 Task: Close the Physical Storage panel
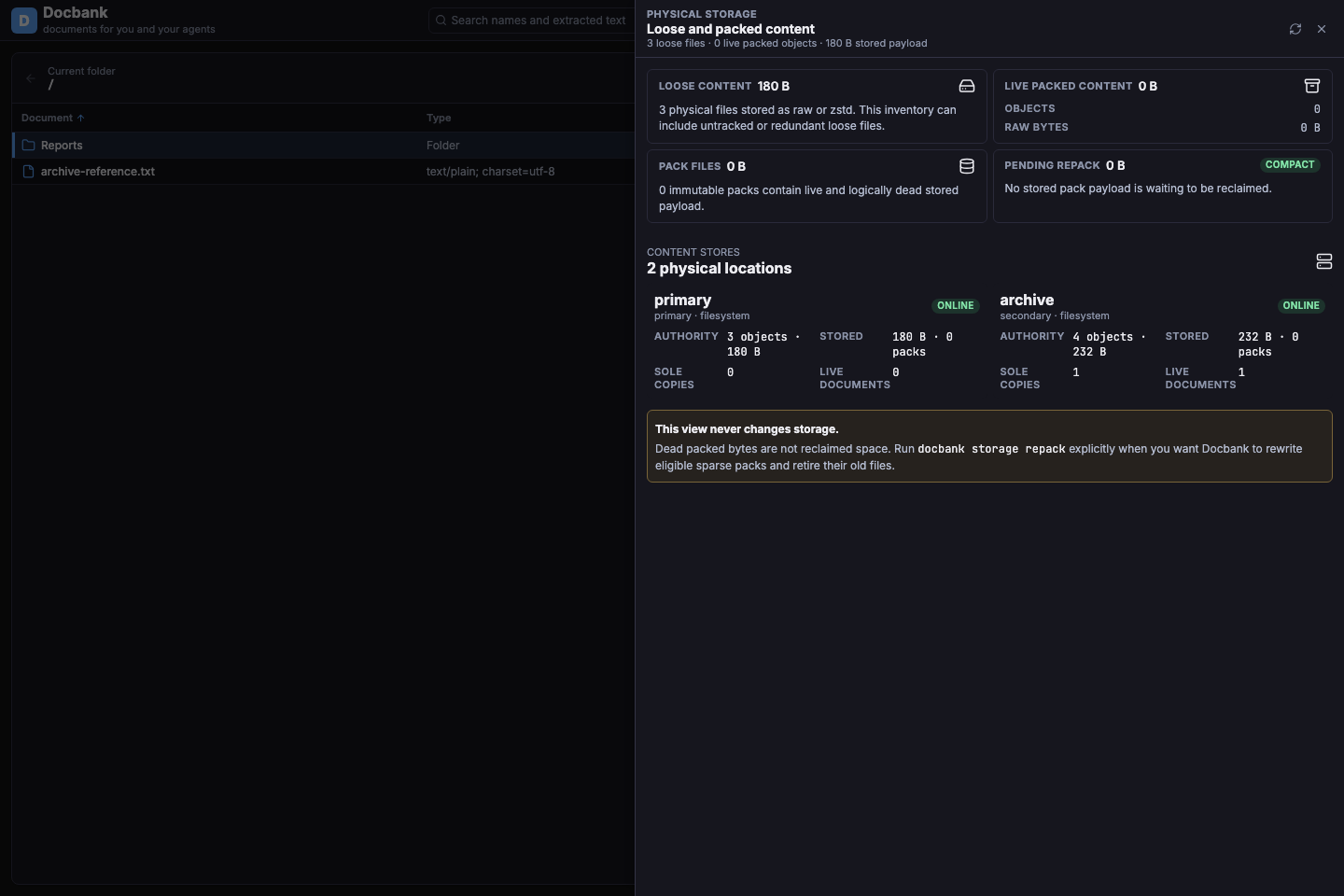1322,29
